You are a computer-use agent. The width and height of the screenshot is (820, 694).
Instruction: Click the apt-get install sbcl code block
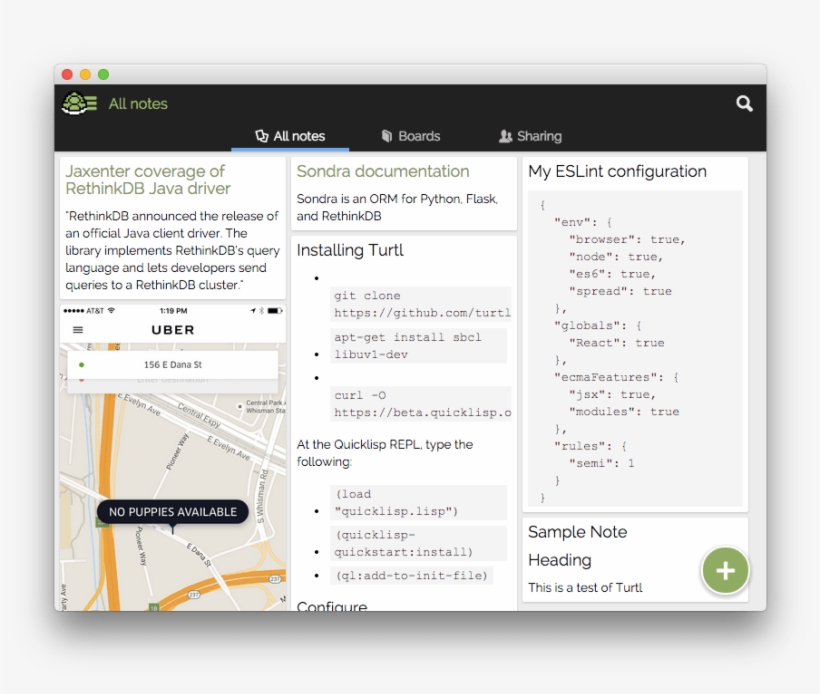(418, 346)
